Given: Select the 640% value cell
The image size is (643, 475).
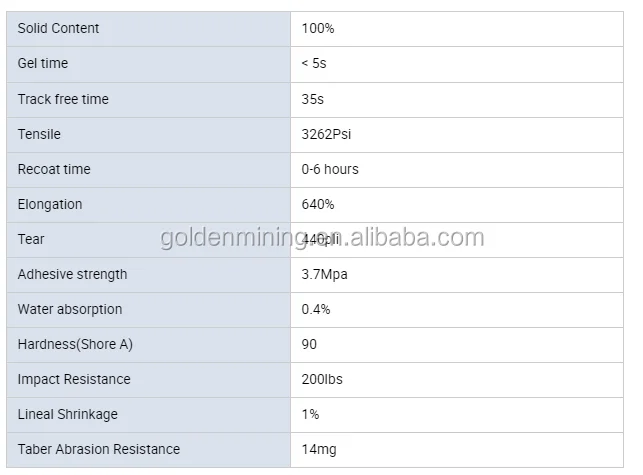Looking at the screenshot, I should pyautogui.click(x=318, y=204).
